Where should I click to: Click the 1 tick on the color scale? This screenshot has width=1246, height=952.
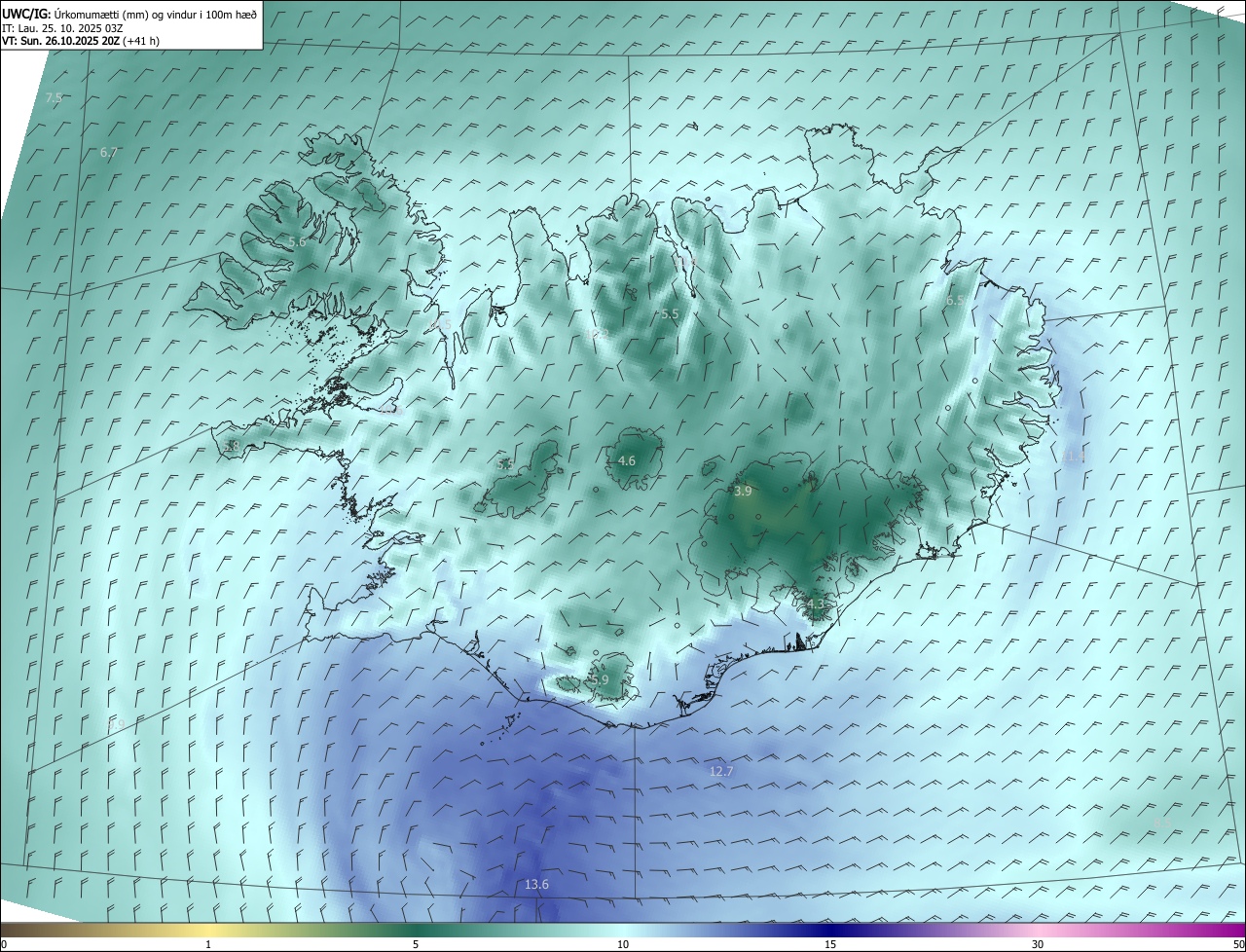point(208,944)
